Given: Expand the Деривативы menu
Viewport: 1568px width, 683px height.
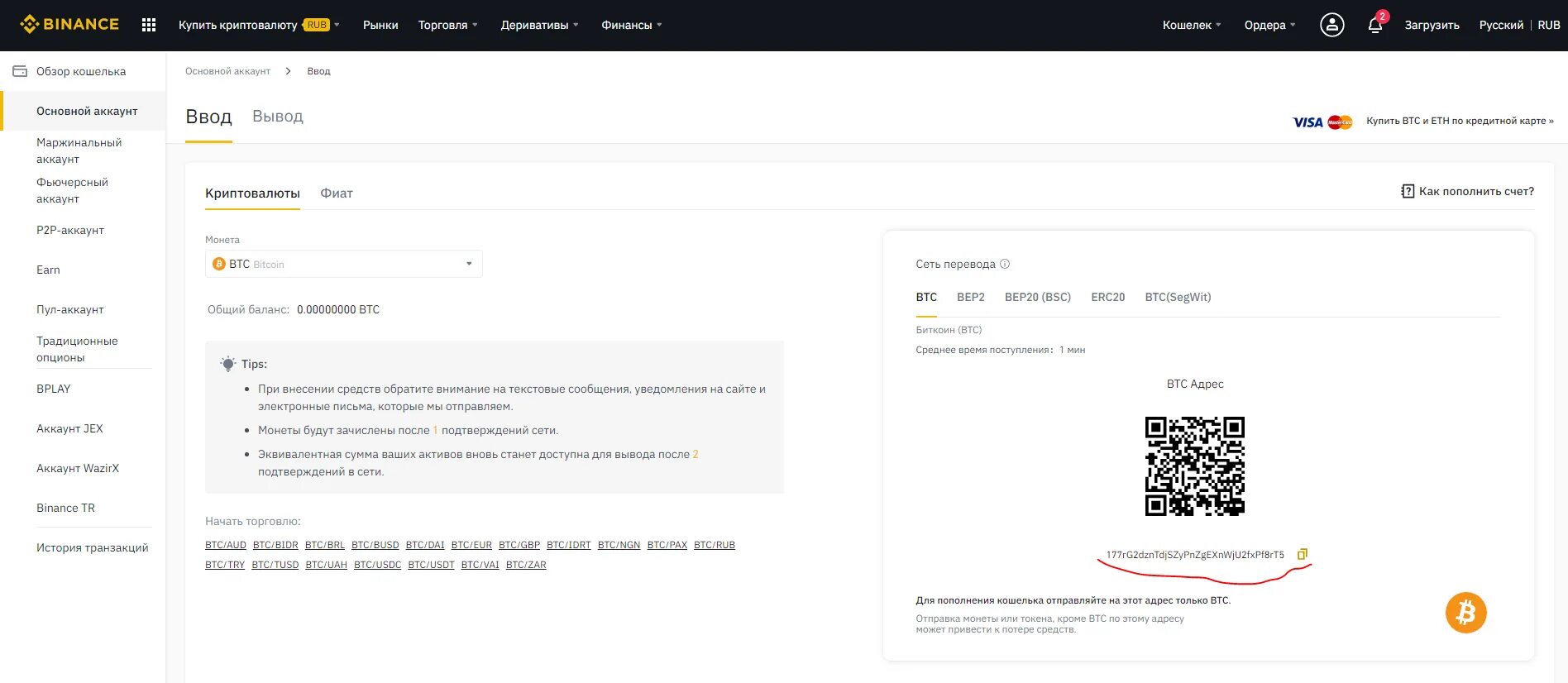Looking at the screenshot, I should (539, 25).
